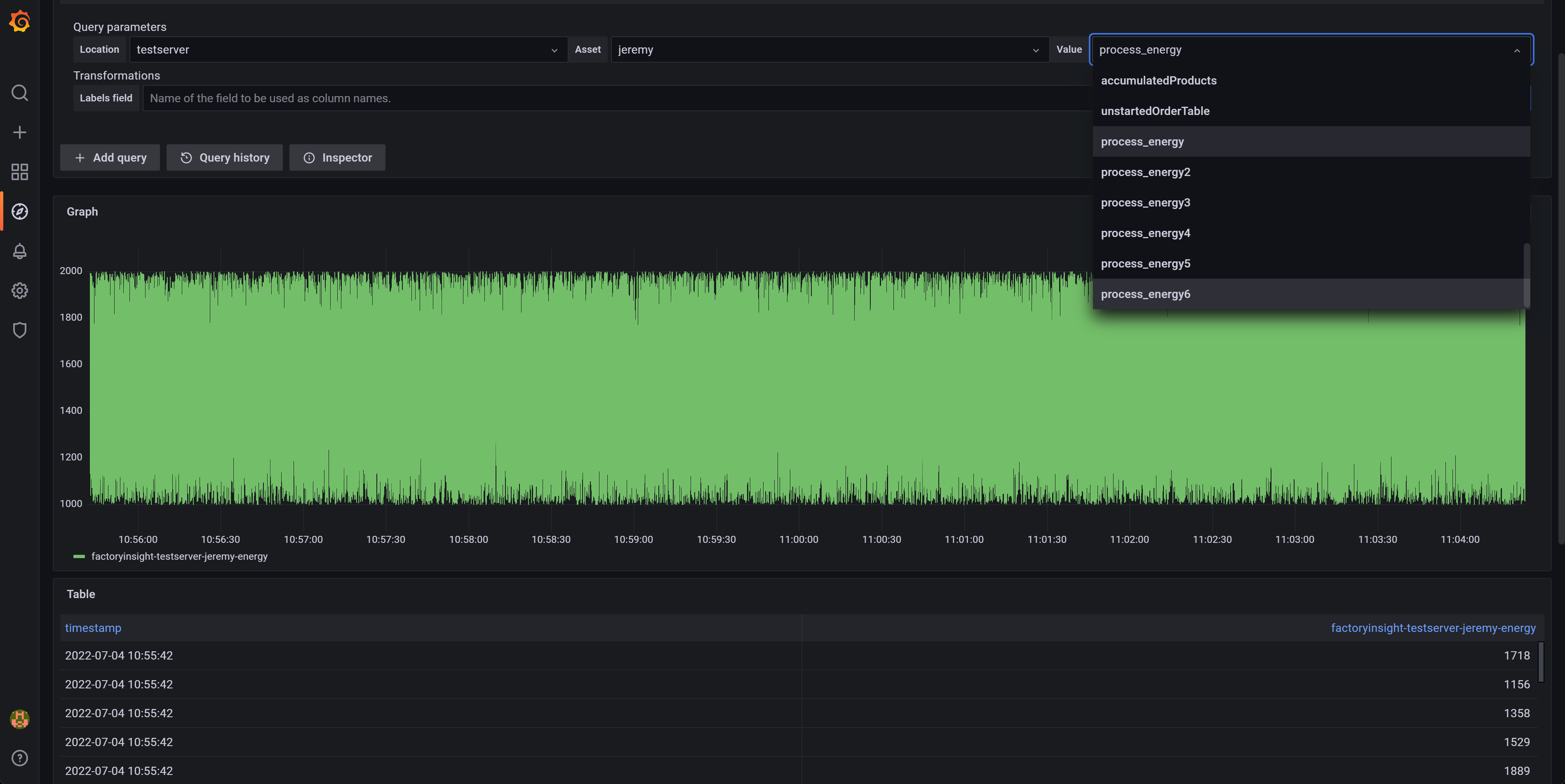
Task: Click the Server Admin shield icon
Action: [19, 330]
